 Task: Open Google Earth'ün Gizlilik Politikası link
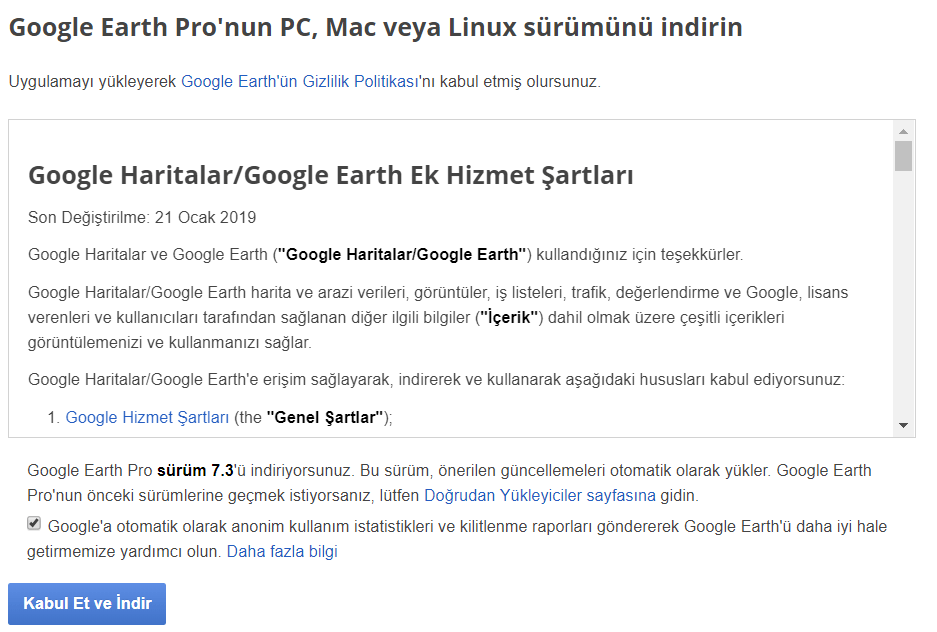click(299, 82)
